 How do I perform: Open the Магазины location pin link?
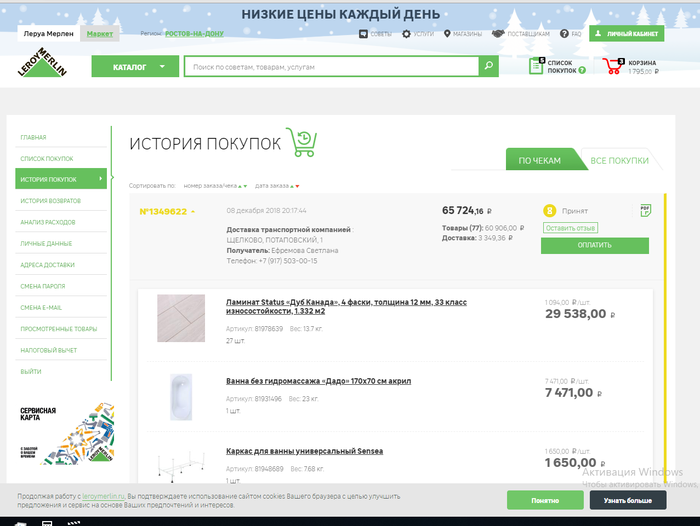447,34
